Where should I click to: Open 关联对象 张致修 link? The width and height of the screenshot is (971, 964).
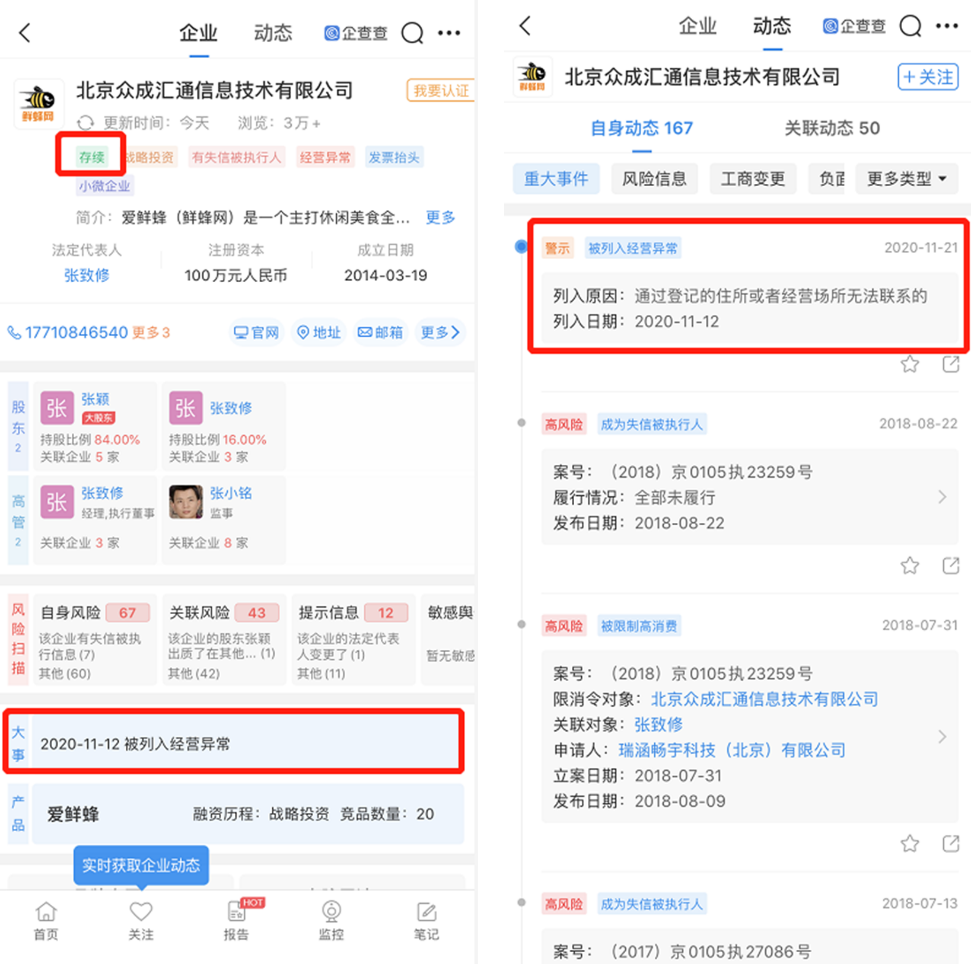[x=658, y=724]
